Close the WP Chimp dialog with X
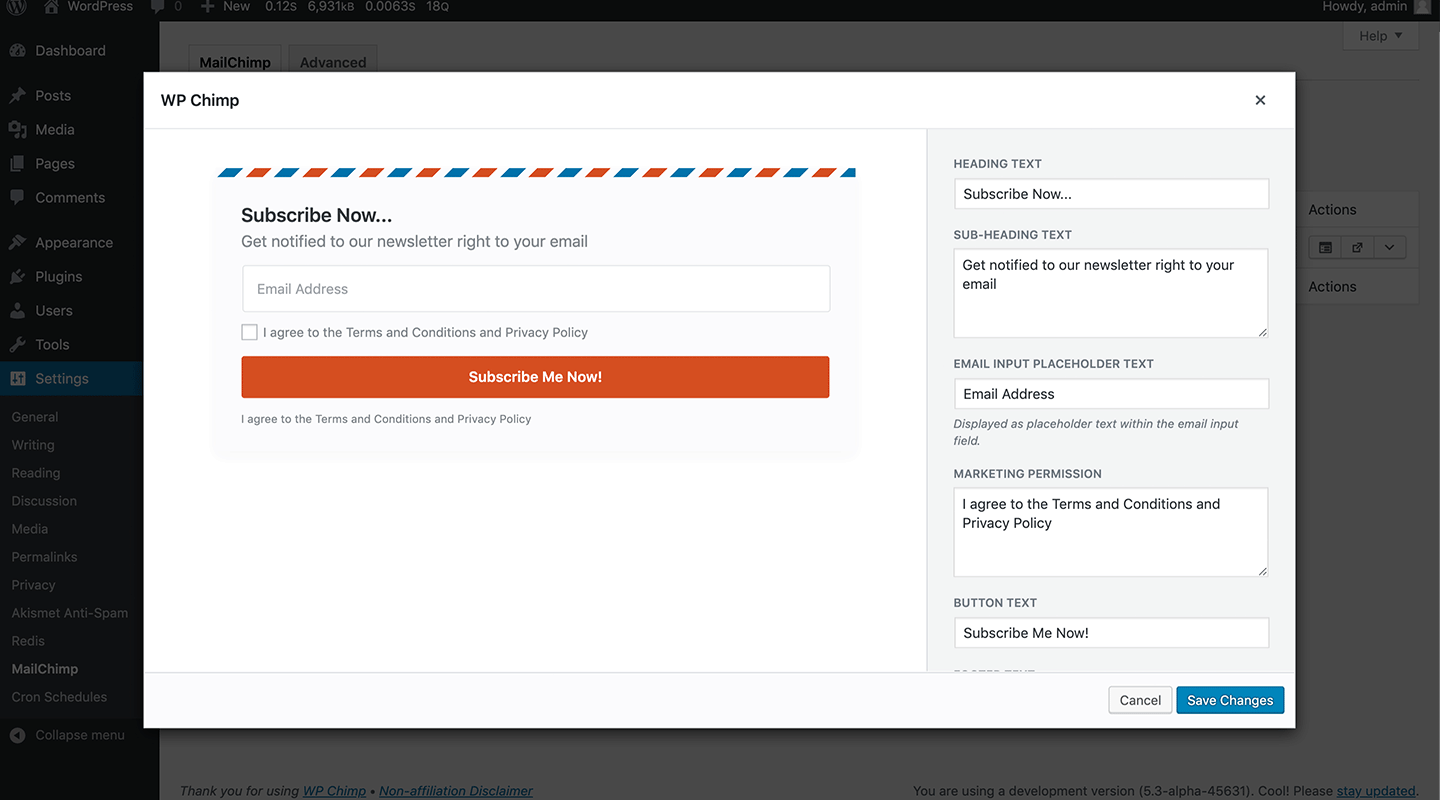1440x800 pixels. pyautogui.click(x=1260, y=100)
